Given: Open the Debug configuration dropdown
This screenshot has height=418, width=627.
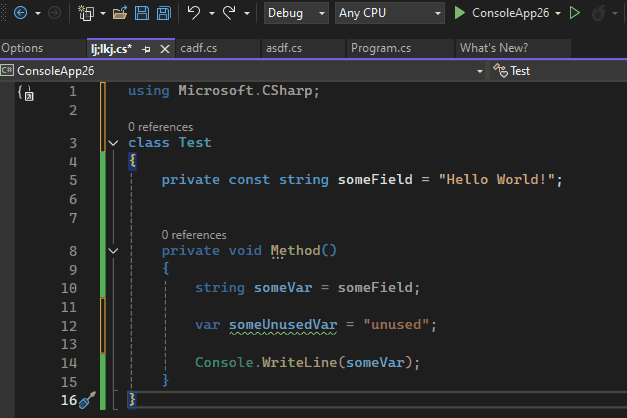Looking at the screenshot, I should pos(296,13).
